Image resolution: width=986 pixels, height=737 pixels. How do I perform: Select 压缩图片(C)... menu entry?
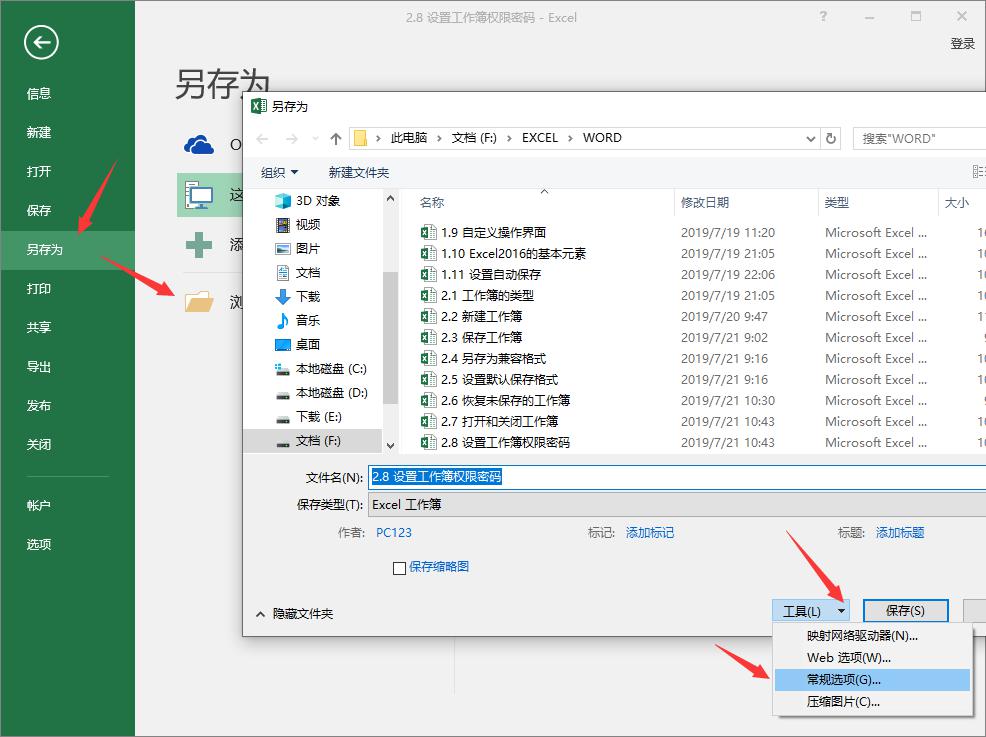843,702
